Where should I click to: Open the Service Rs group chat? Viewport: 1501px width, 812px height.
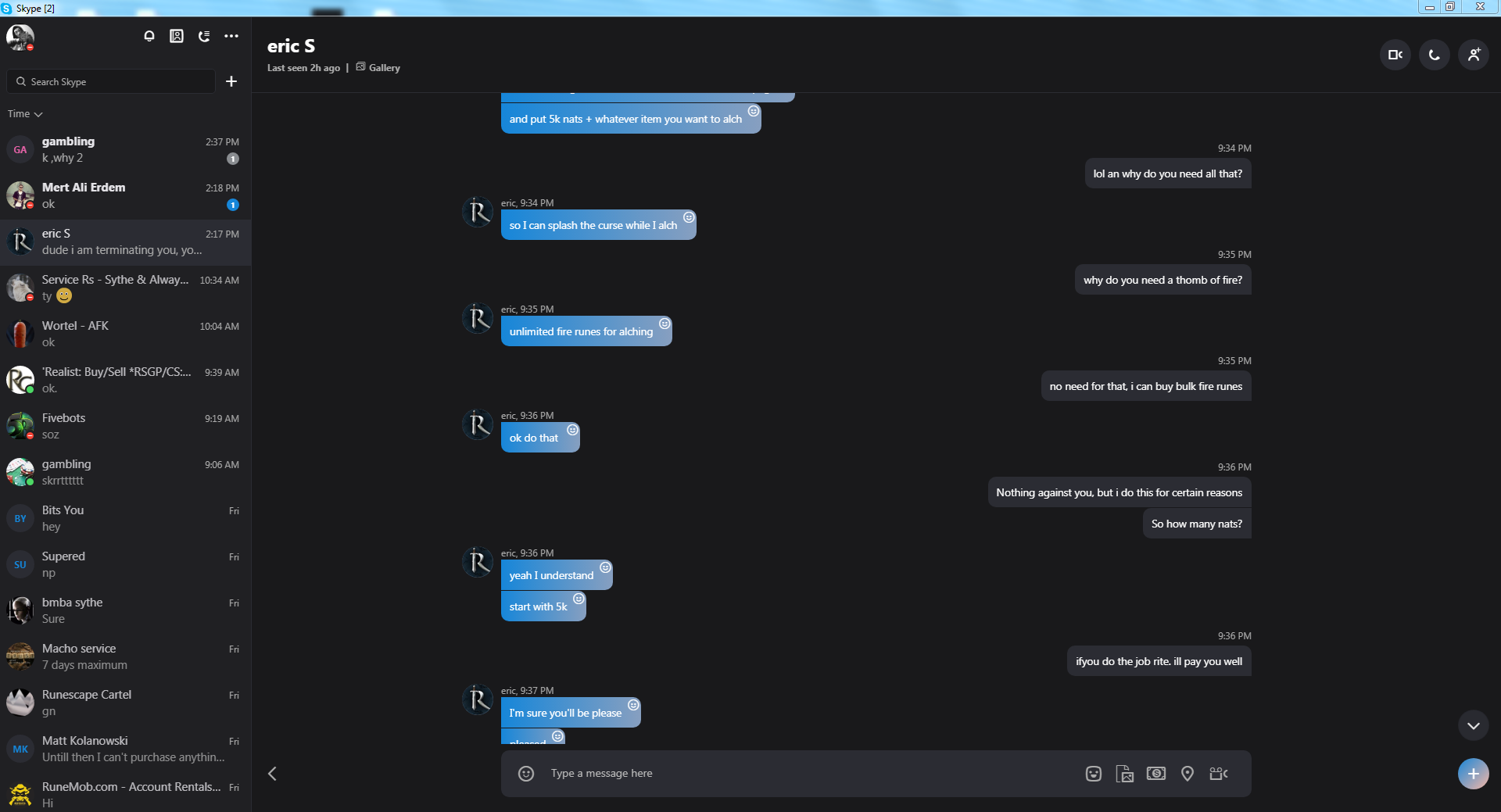125,288
